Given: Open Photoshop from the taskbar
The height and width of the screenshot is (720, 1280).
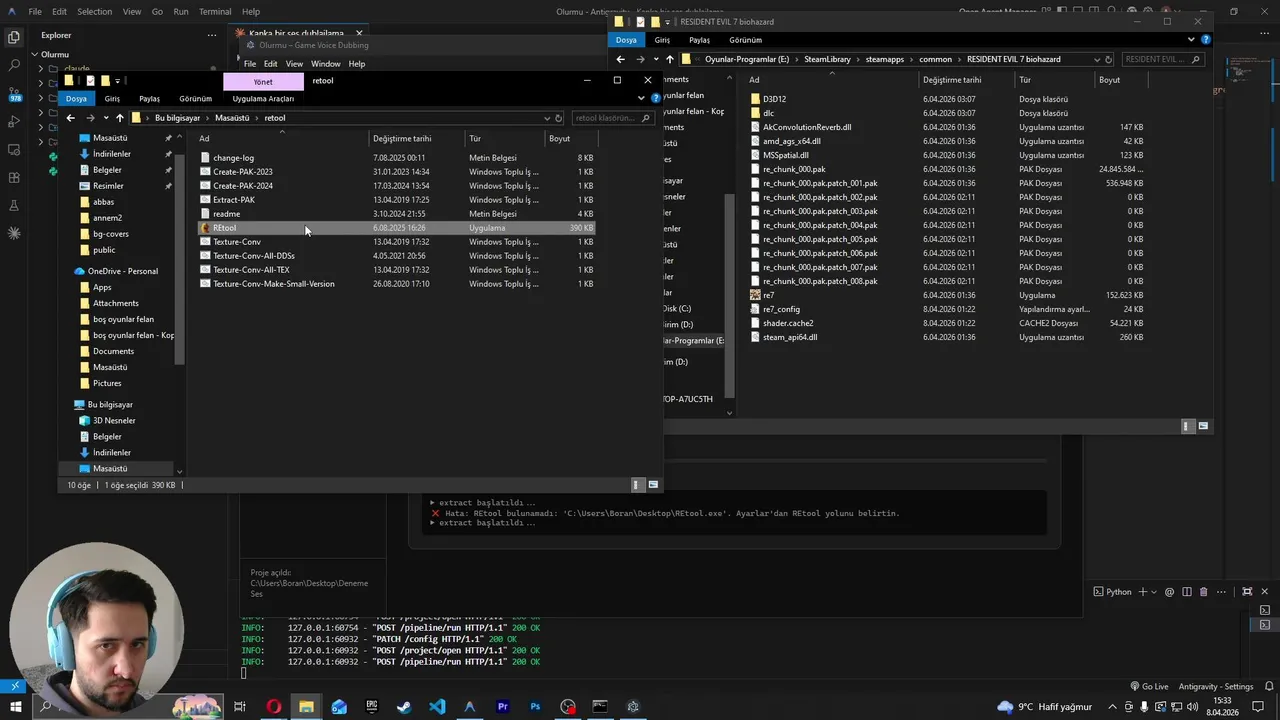Looking at the screenshot, I should 535,706.
